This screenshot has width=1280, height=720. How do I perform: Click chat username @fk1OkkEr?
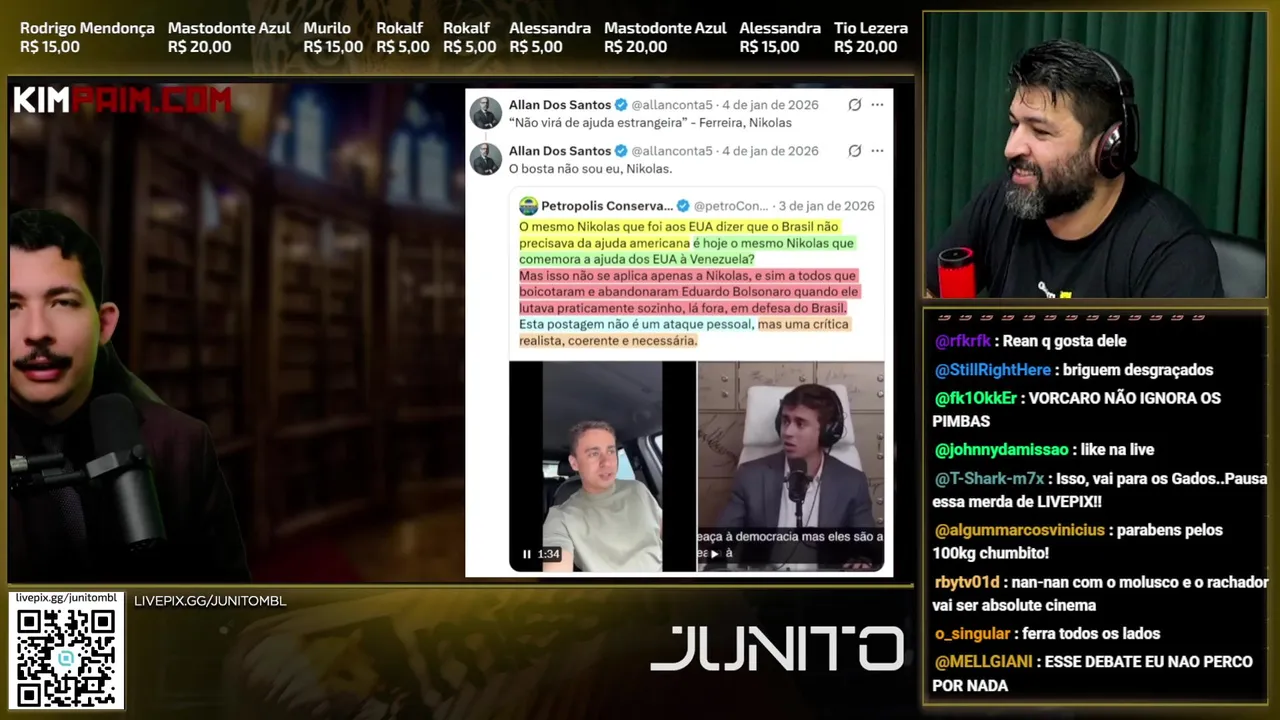(976, 398)
